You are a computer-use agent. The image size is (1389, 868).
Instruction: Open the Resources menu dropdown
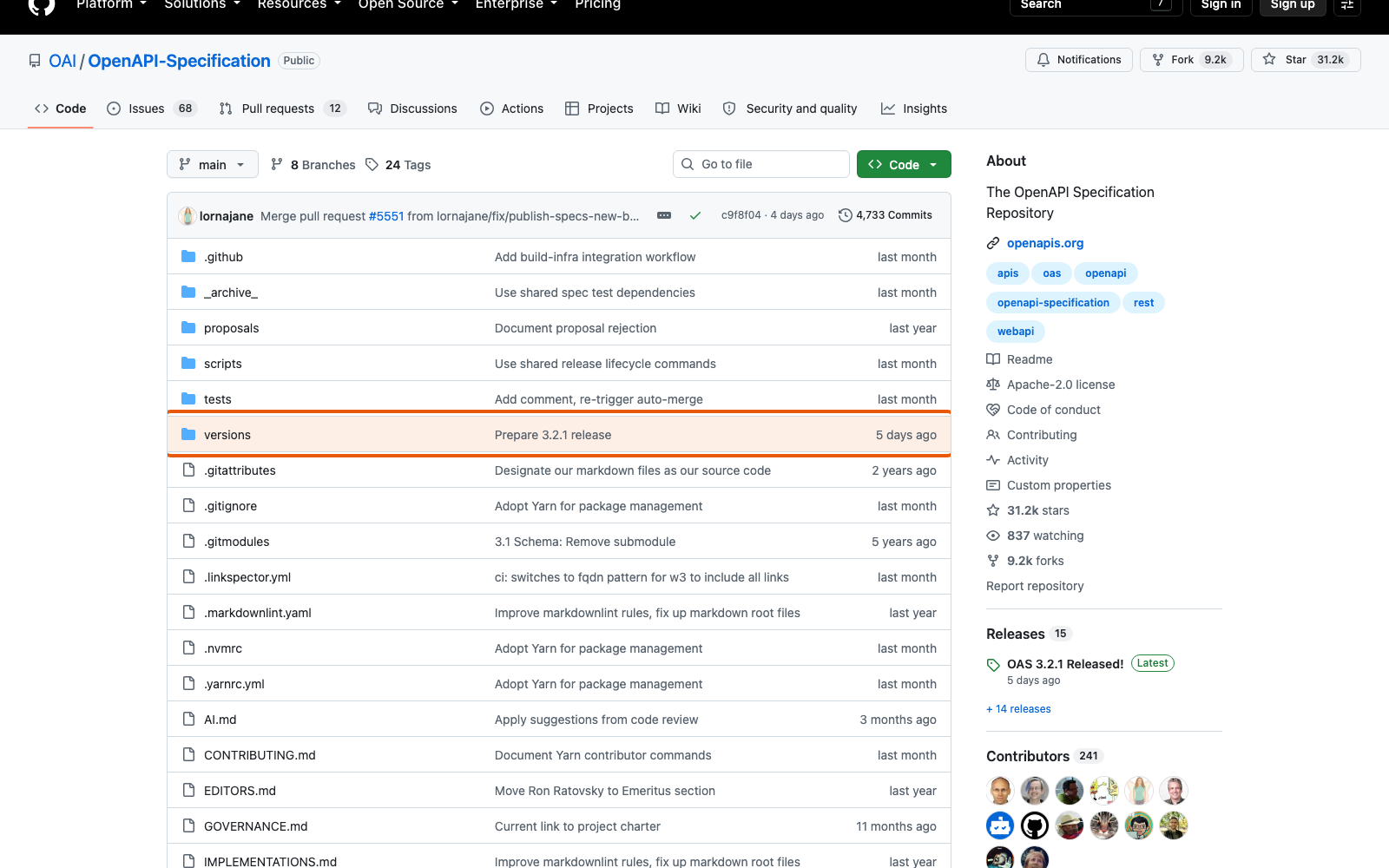point(300,5)
